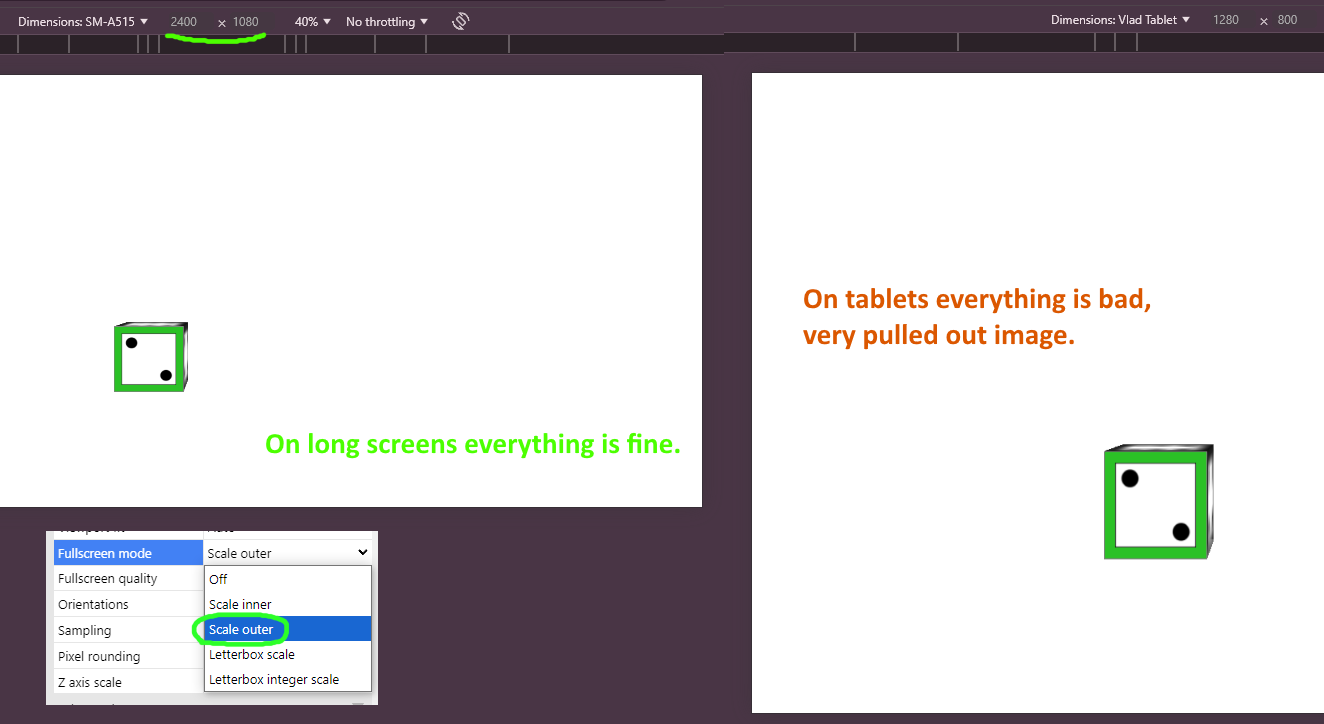Open the Vlad Tablet device dimensions dropdown
This screenshot has width=1324, height=724.
click(x=1120, y=20)
